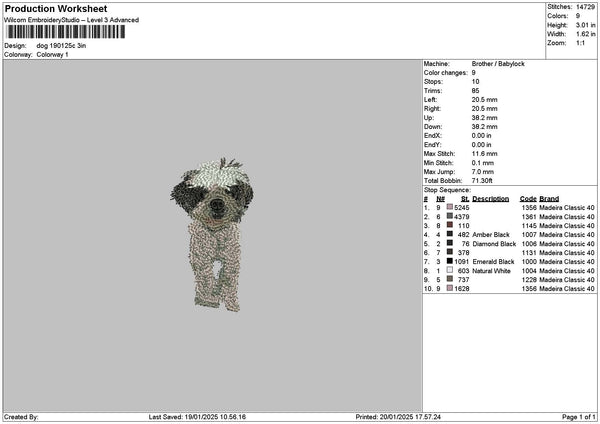The width and height of the screenshot is (600, 424).
Task: Select the Stitches count 14729
Action: pyautogui.click(x=585, y=7)
